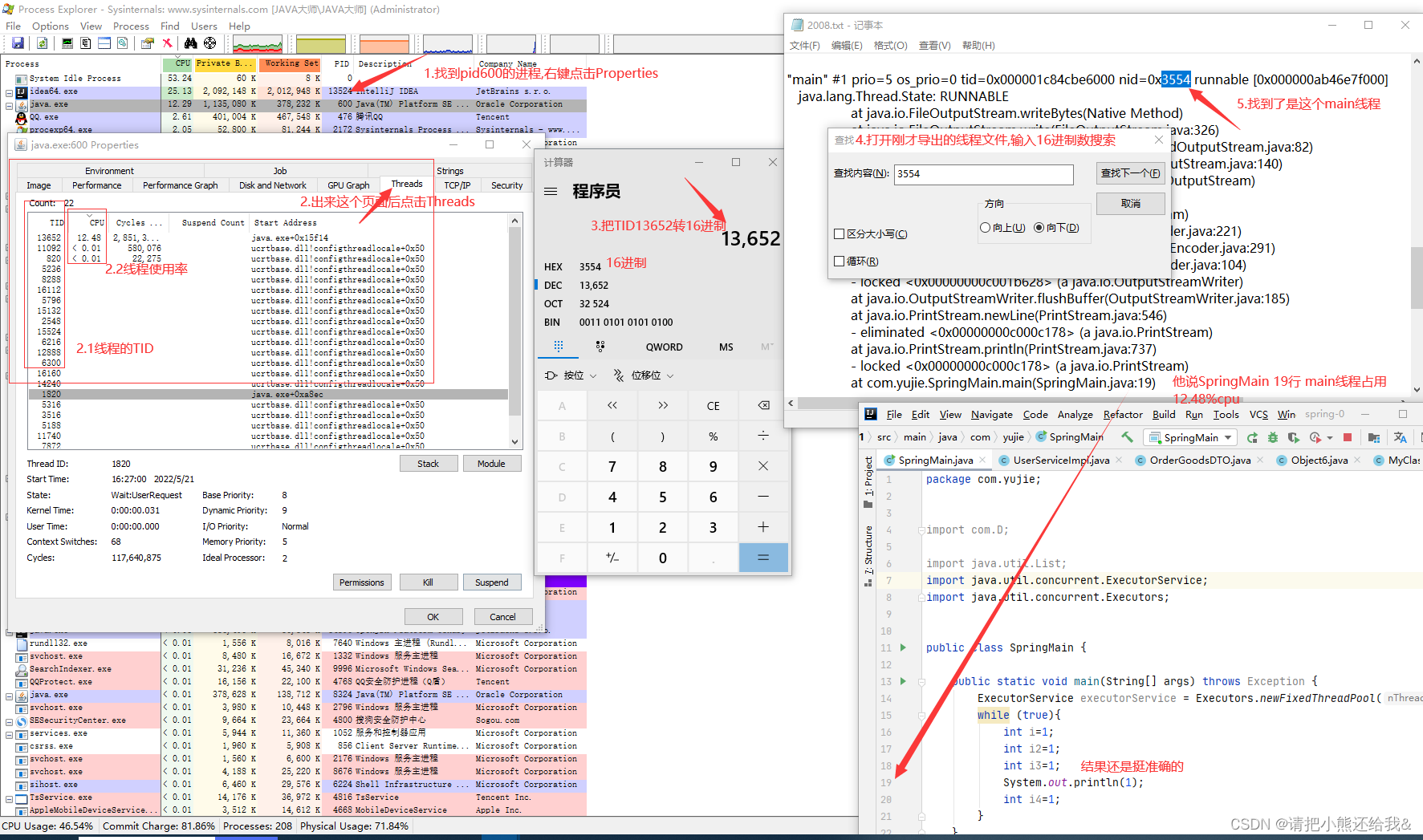1423x840 pixels.
Task: Select the bit toggling keypad icon
Action: tap(600, 346)
